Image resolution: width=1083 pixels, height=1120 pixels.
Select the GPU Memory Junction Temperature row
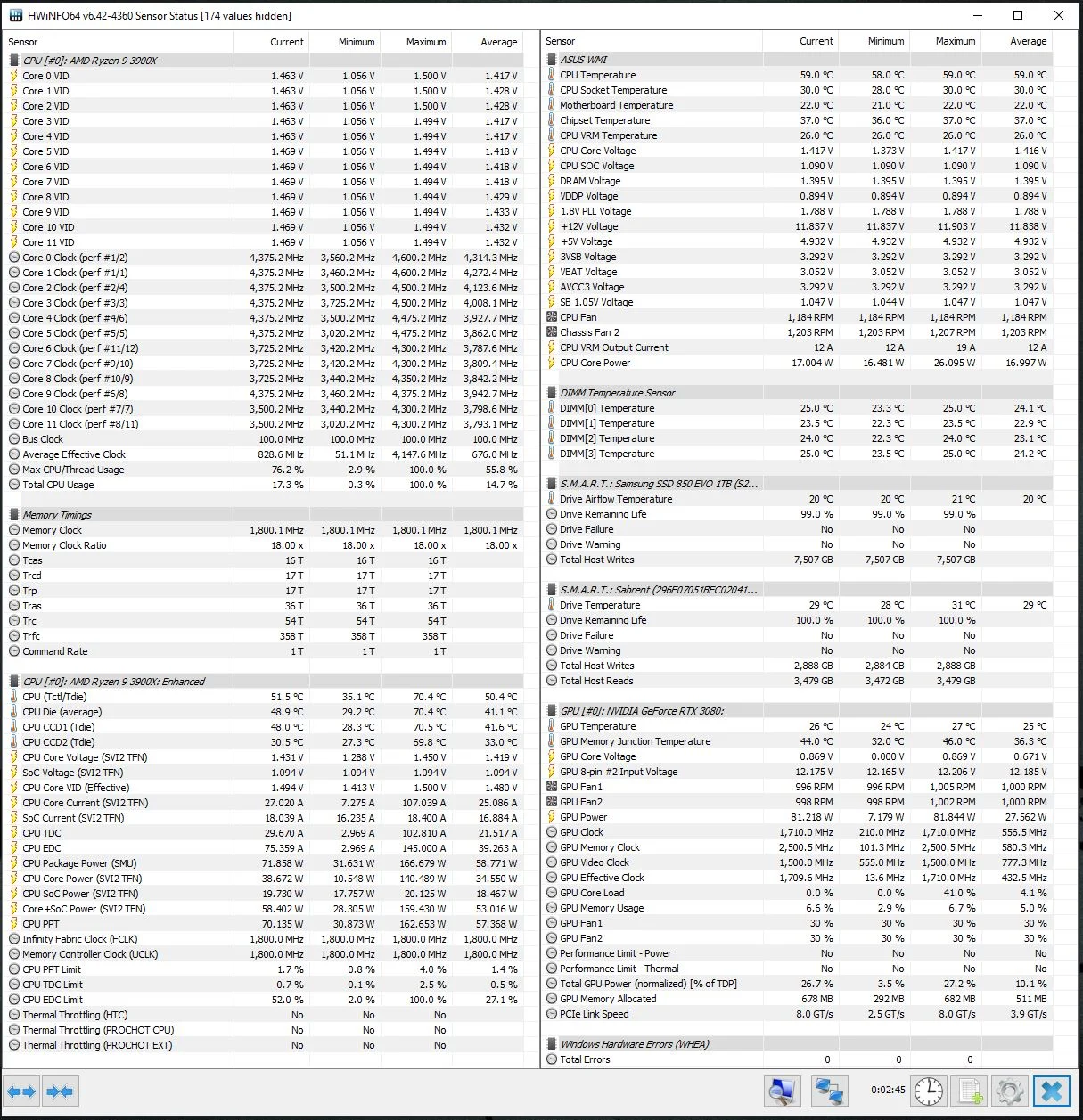pyautogui.click(x=799, y=741)
